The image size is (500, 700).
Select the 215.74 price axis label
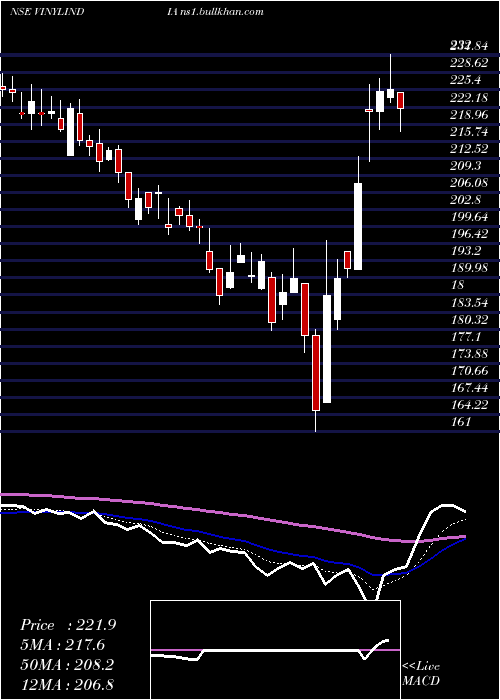[469, 131]
